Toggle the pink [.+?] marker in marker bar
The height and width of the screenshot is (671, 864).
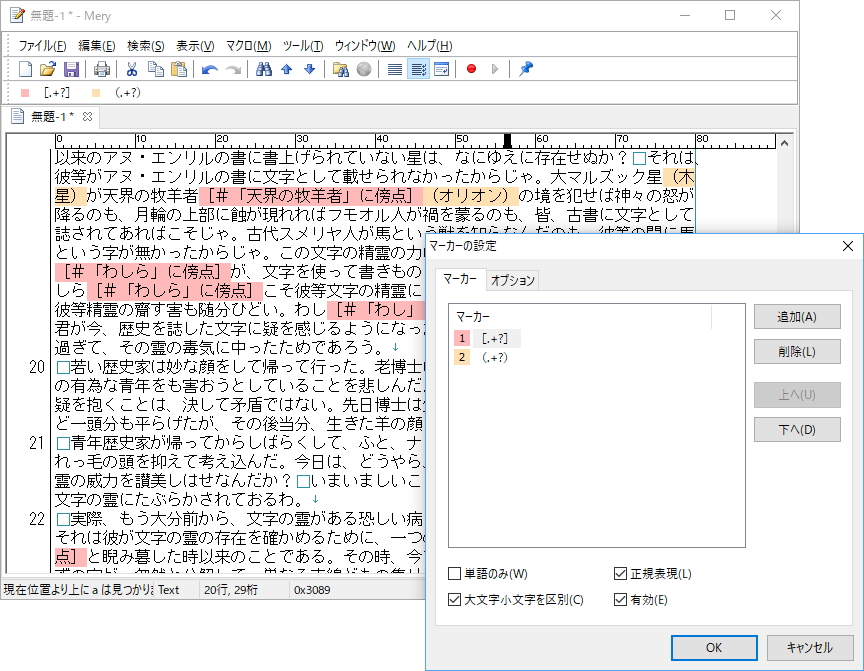tap(45, 93)
